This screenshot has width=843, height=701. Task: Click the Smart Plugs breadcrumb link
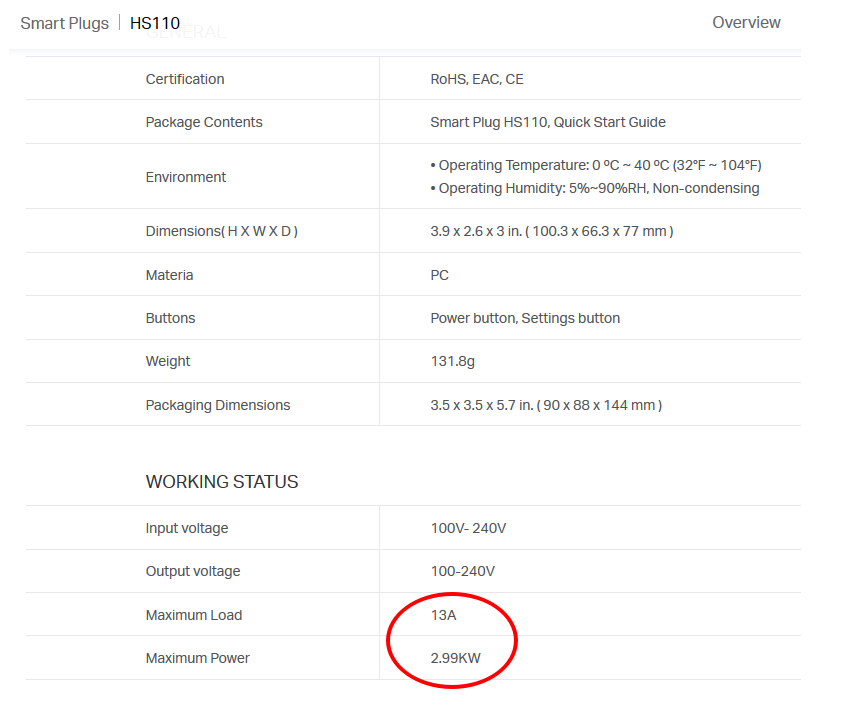[64, 23]
